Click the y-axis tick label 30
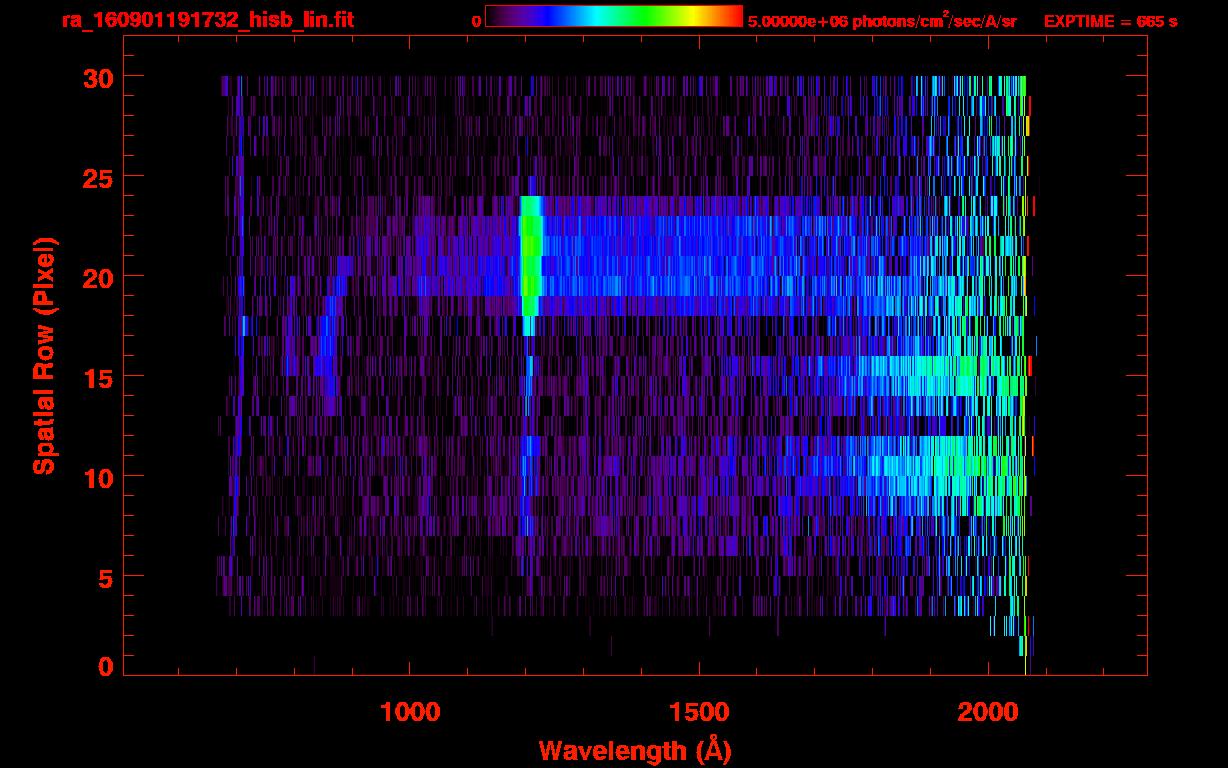Screen dimensions: 1228x768 pos(97,77)
